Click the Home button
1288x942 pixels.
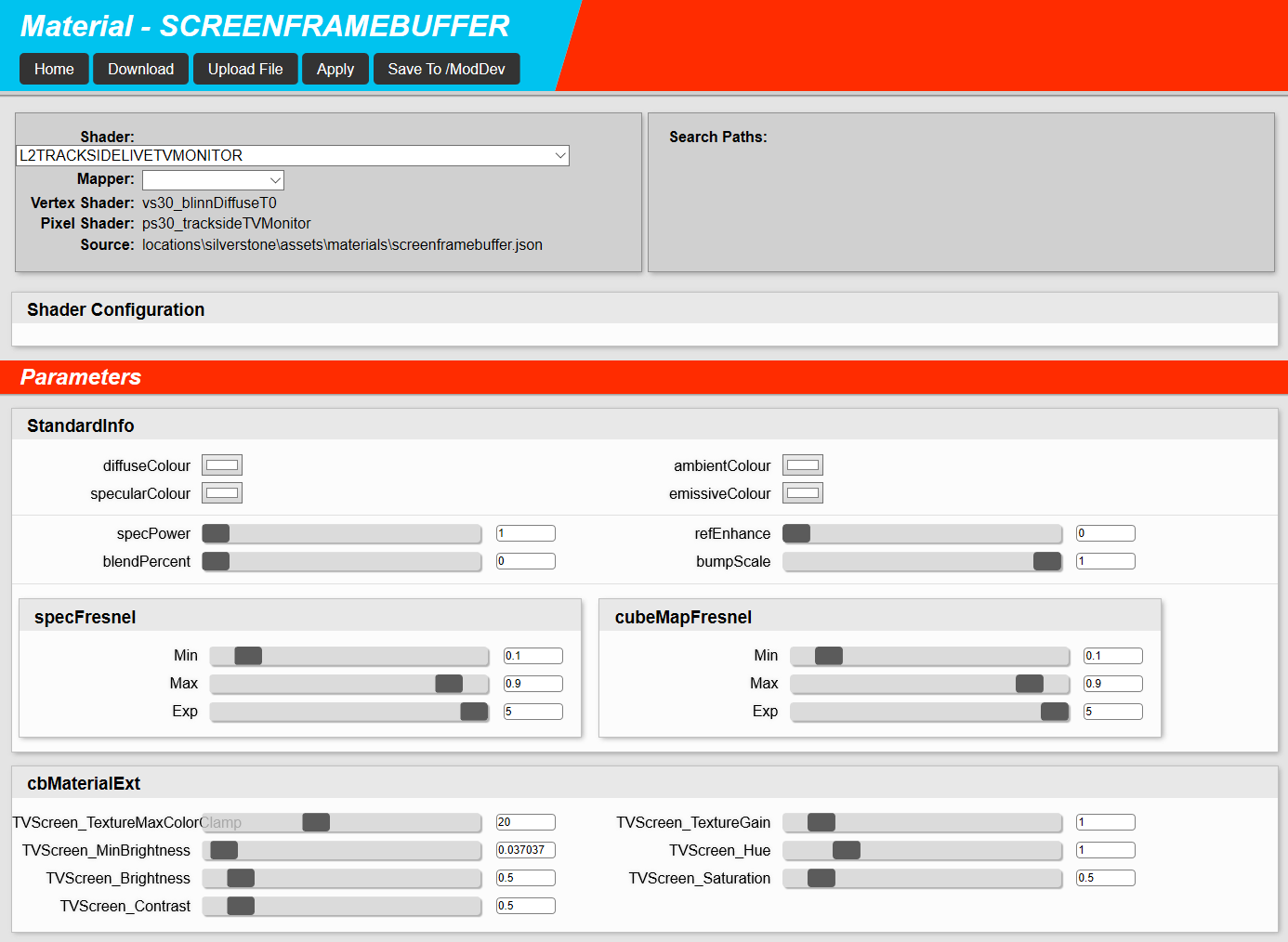coord(54,69)
